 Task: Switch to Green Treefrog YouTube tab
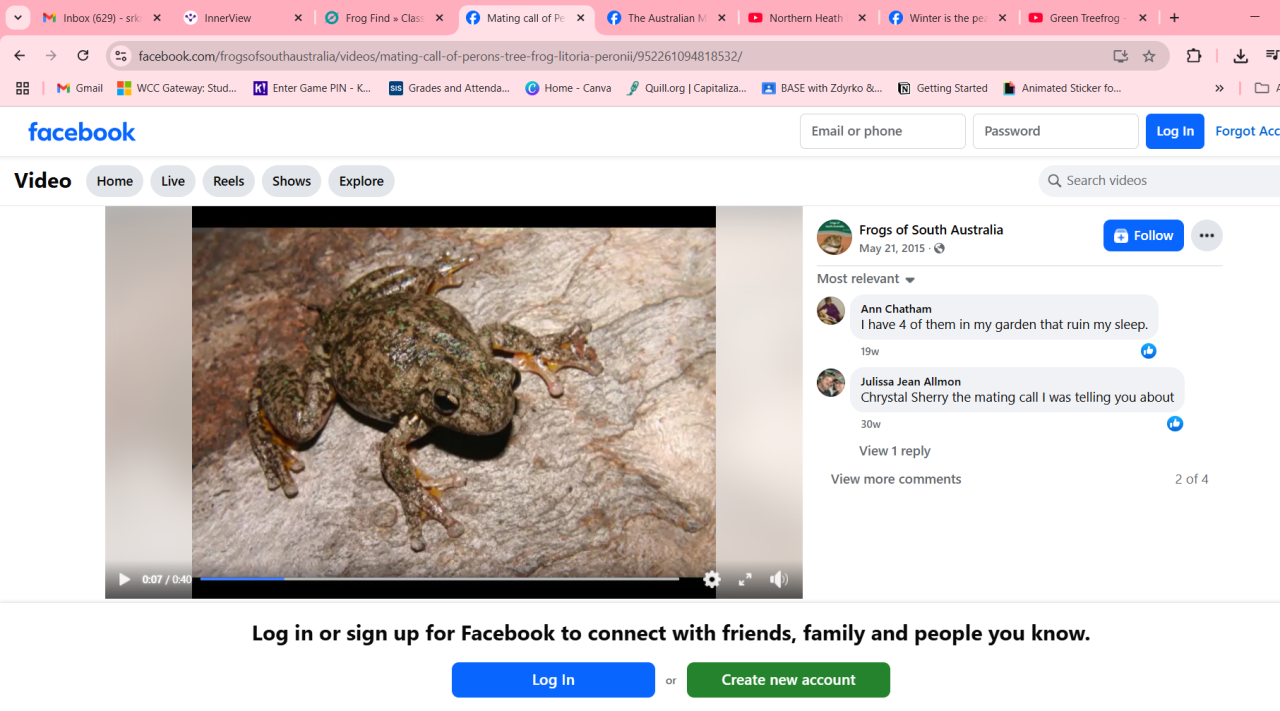coord(1090,18)
